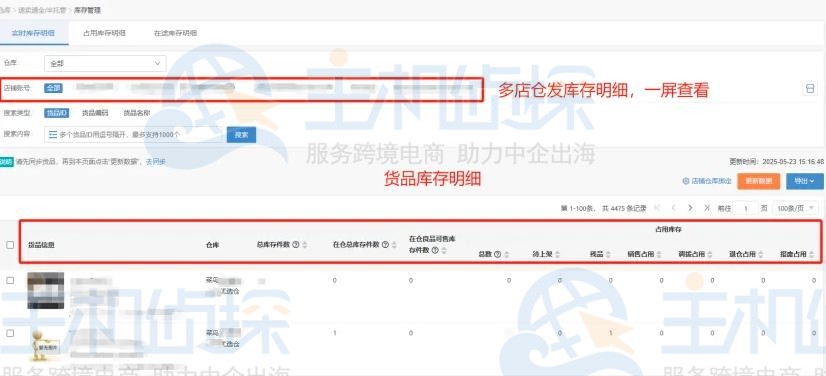This screenshot has width=826, height=376.
Task: Tick the first product row checkbox
Action: click(10, 281)
